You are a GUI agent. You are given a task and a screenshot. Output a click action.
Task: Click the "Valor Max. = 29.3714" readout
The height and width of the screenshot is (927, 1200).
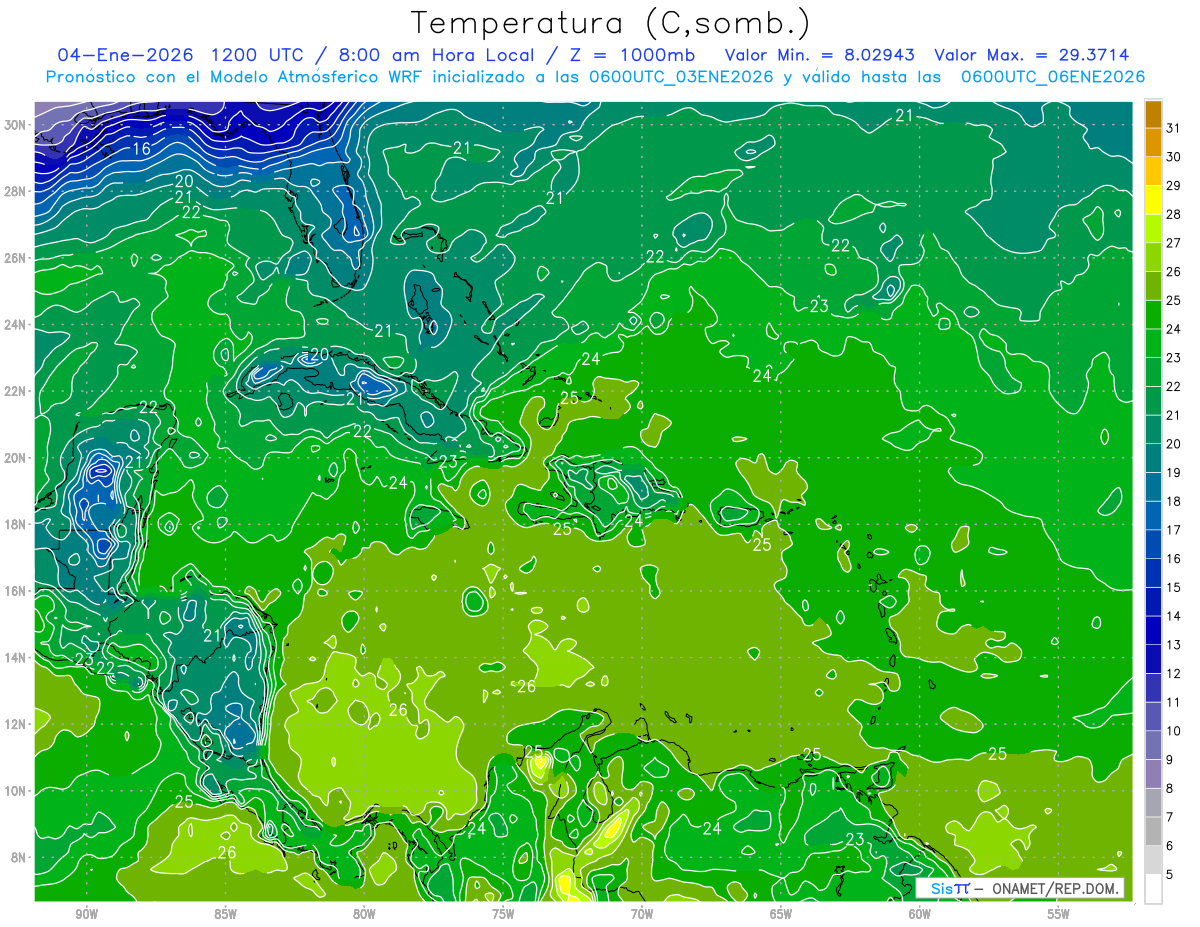click(x=1031, y=55)
